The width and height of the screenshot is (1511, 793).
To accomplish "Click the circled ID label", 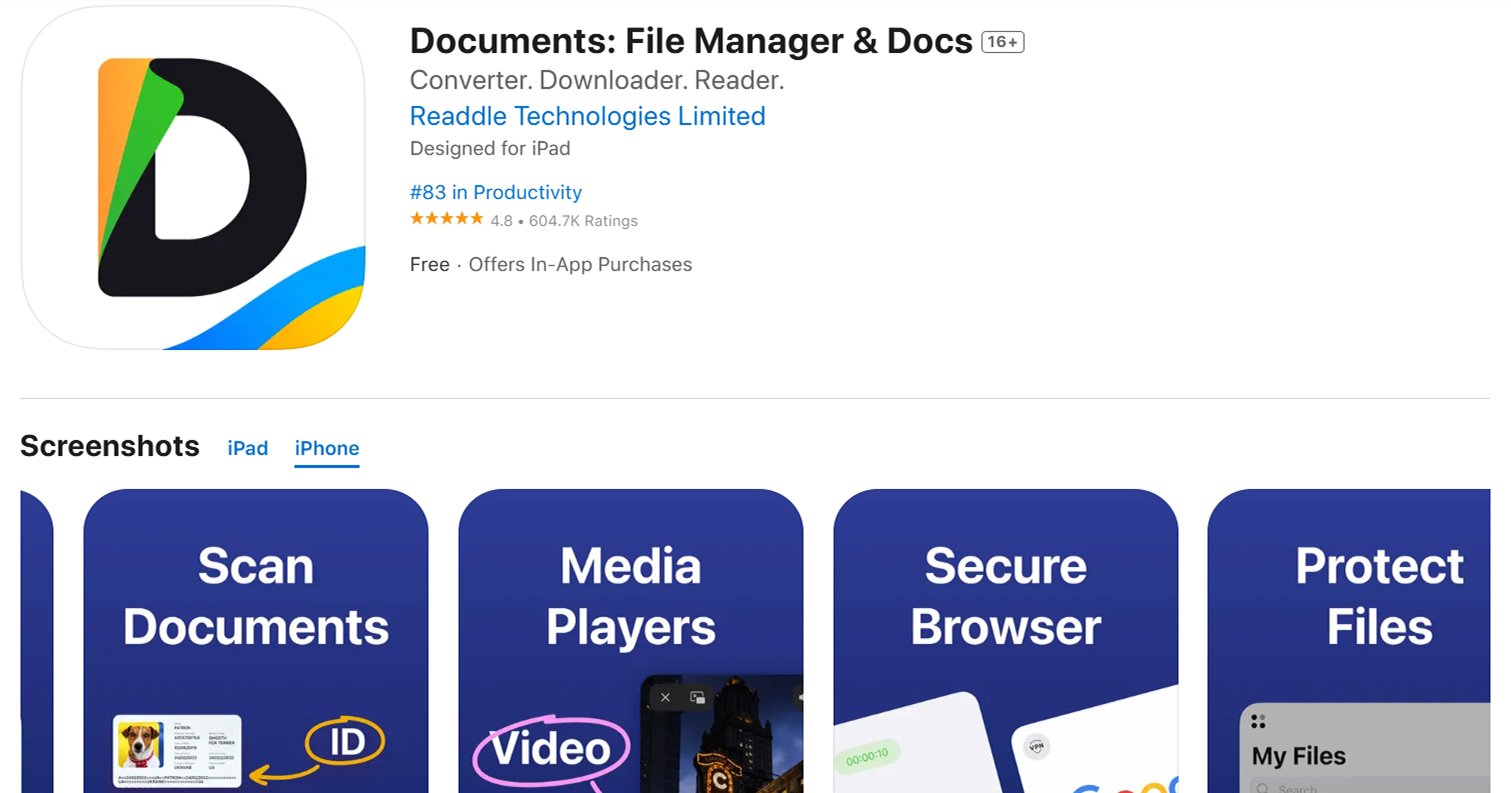I will pos(344,742).
